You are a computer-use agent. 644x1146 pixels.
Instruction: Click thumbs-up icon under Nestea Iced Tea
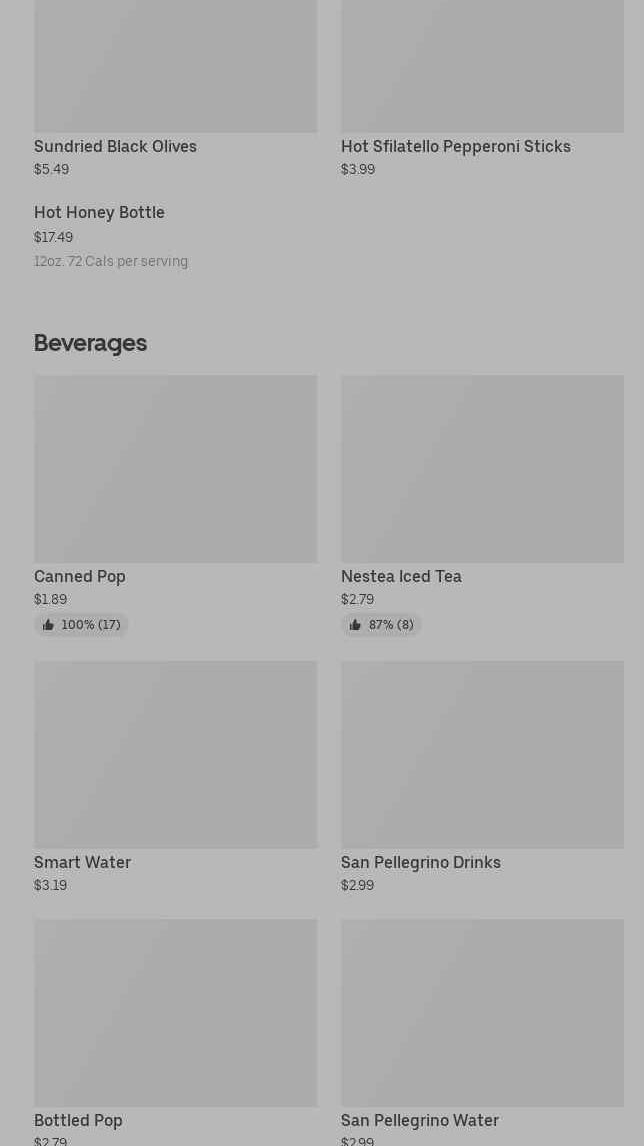pos(355,625)
